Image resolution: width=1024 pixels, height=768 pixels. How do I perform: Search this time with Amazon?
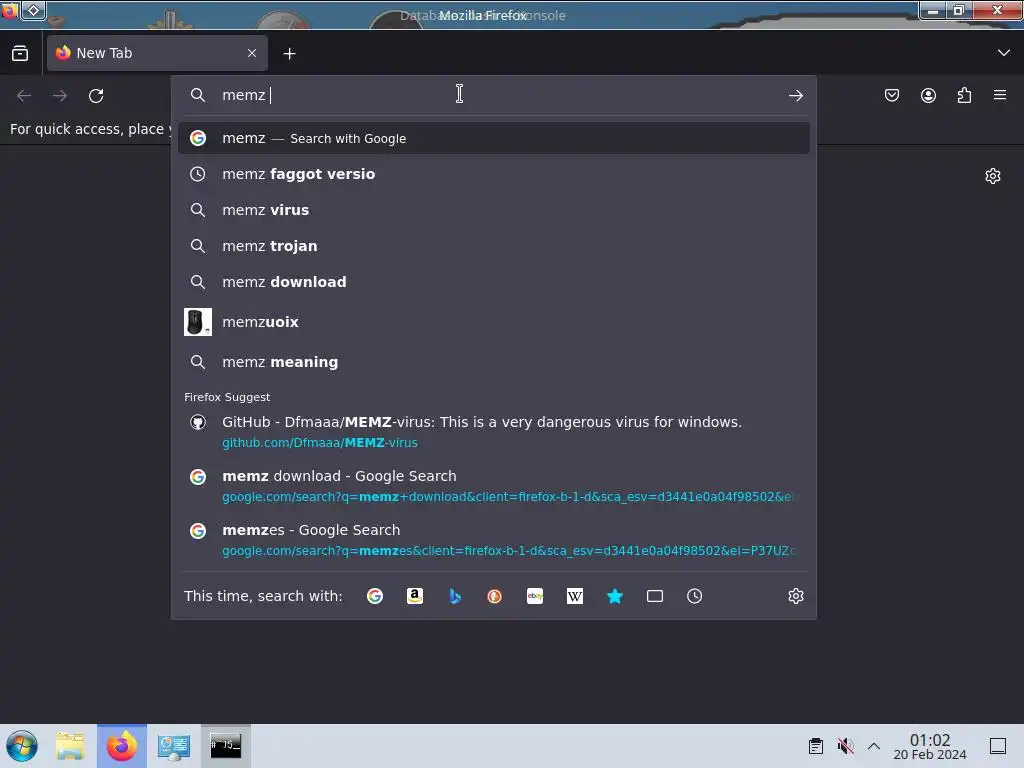[415, 596]
